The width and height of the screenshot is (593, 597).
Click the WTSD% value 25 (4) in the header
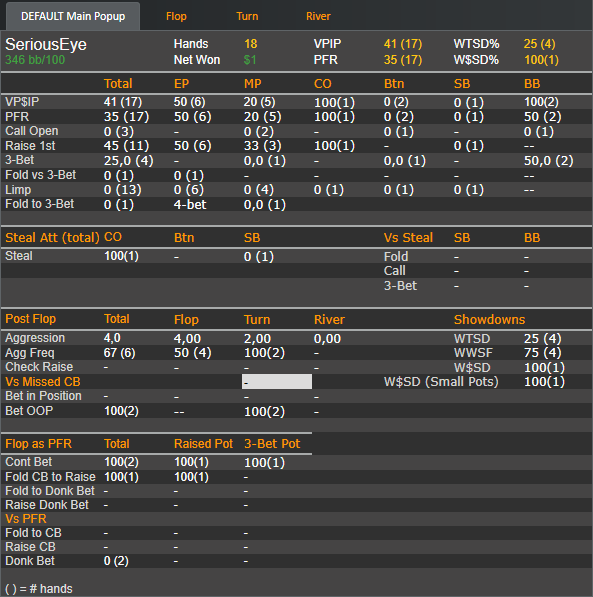point(539,44)
